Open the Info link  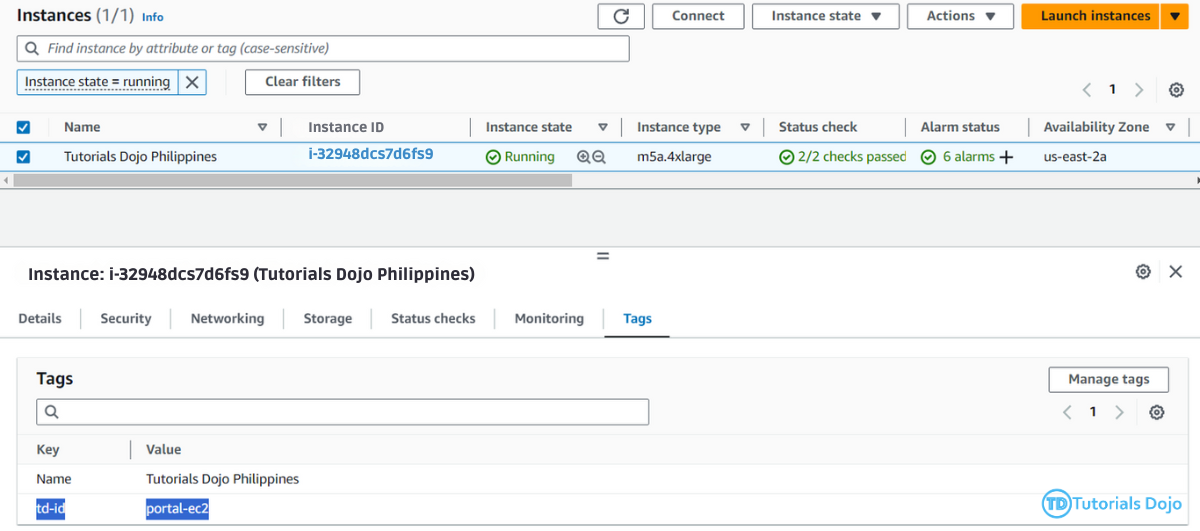tap(153, 17)
